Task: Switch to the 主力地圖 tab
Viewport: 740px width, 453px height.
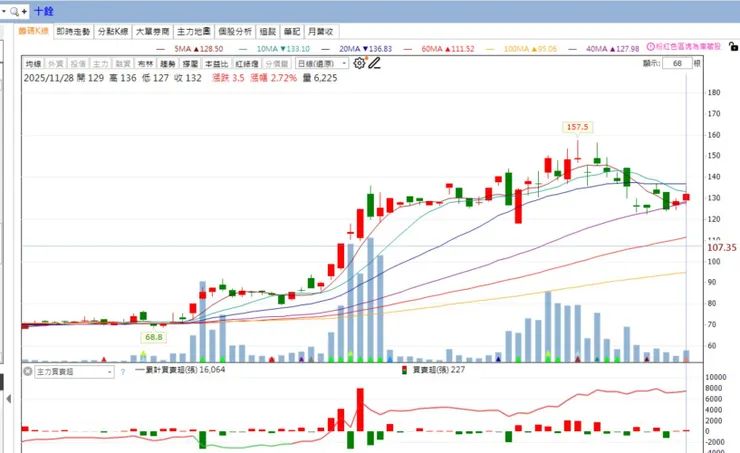Action: [193, 32]
